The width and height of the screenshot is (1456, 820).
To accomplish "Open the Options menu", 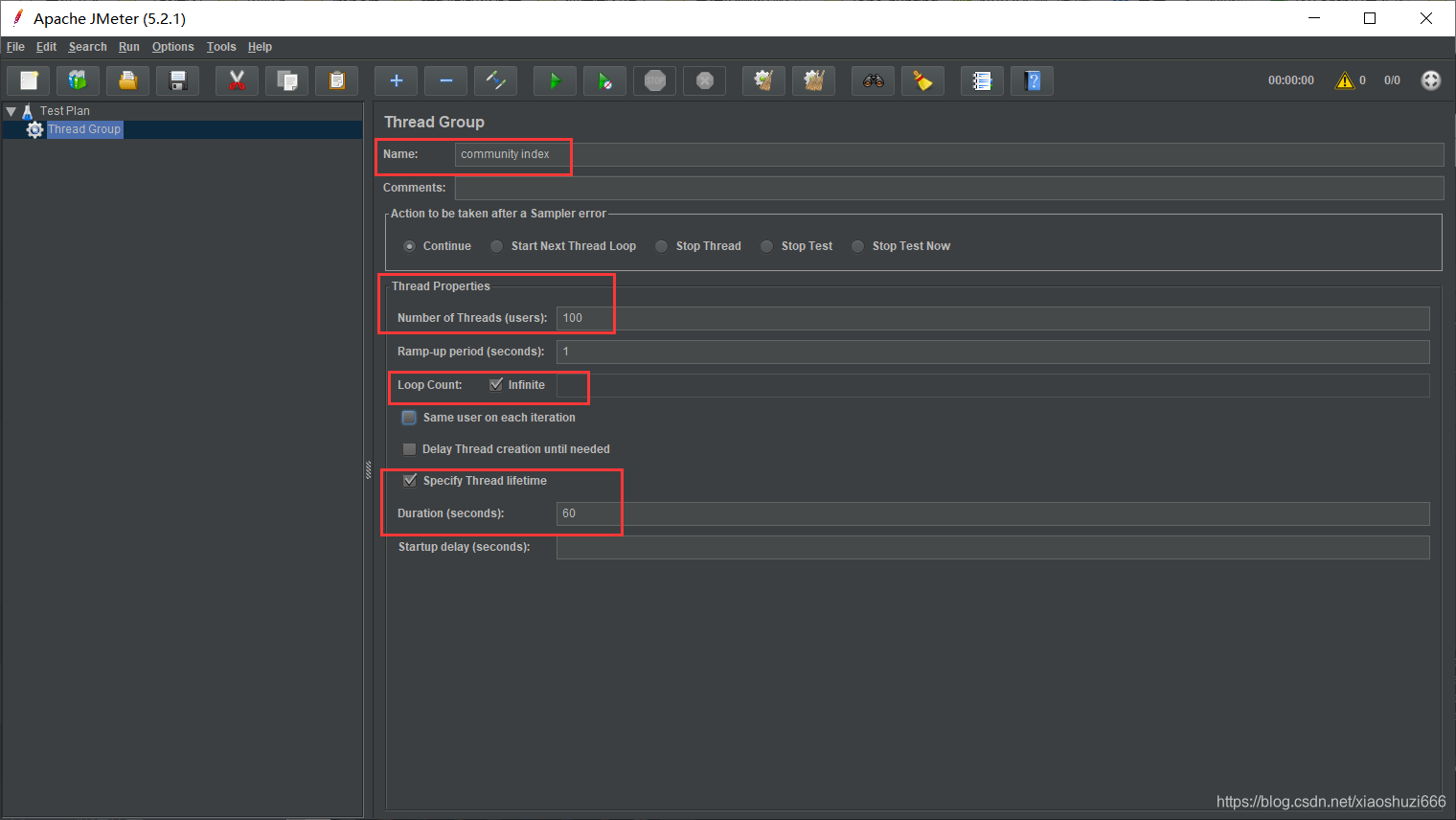I will pos(172,47).
